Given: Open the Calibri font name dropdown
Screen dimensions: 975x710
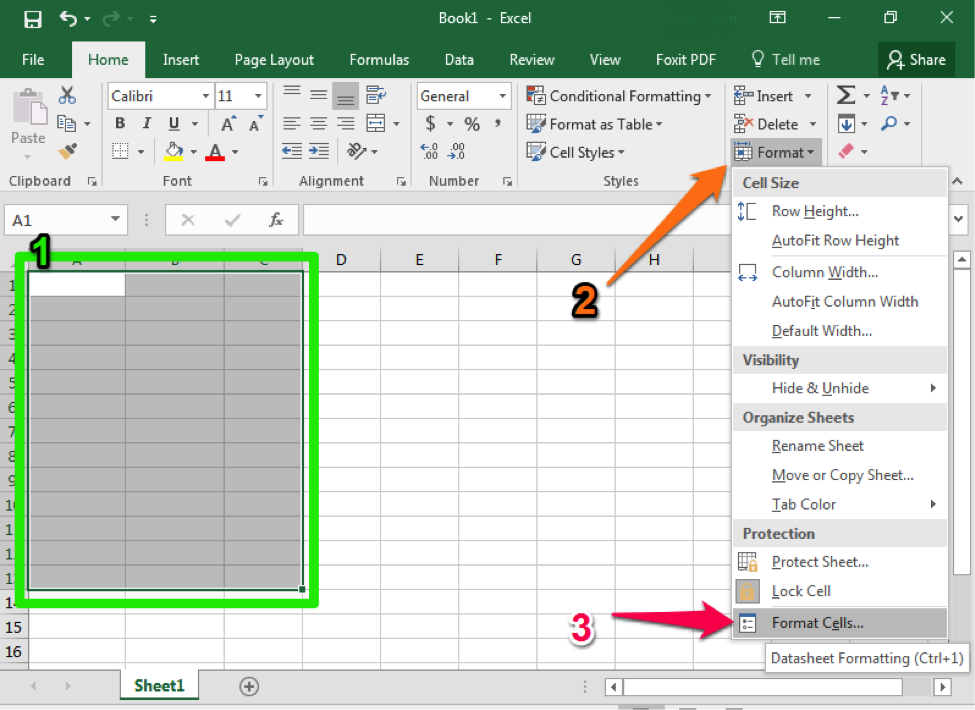Looking at the screenshot, I should [x=160, y=96].
